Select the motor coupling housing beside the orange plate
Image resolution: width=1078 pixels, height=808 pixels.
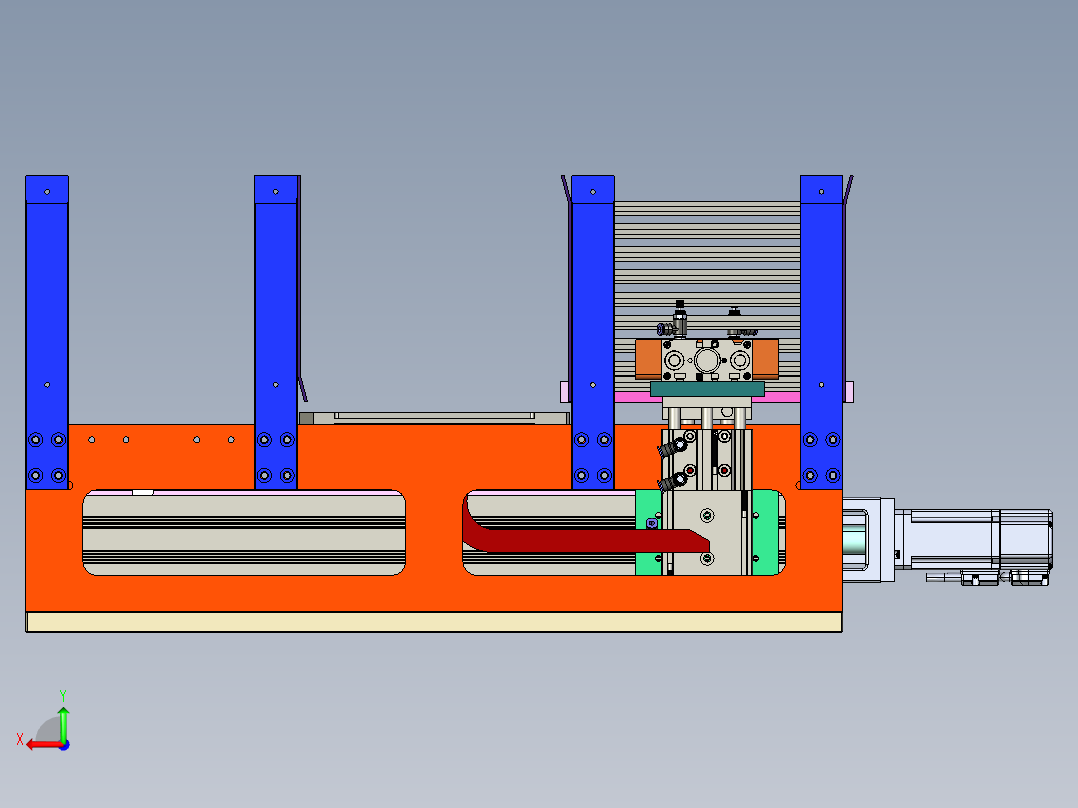(868, 540)
